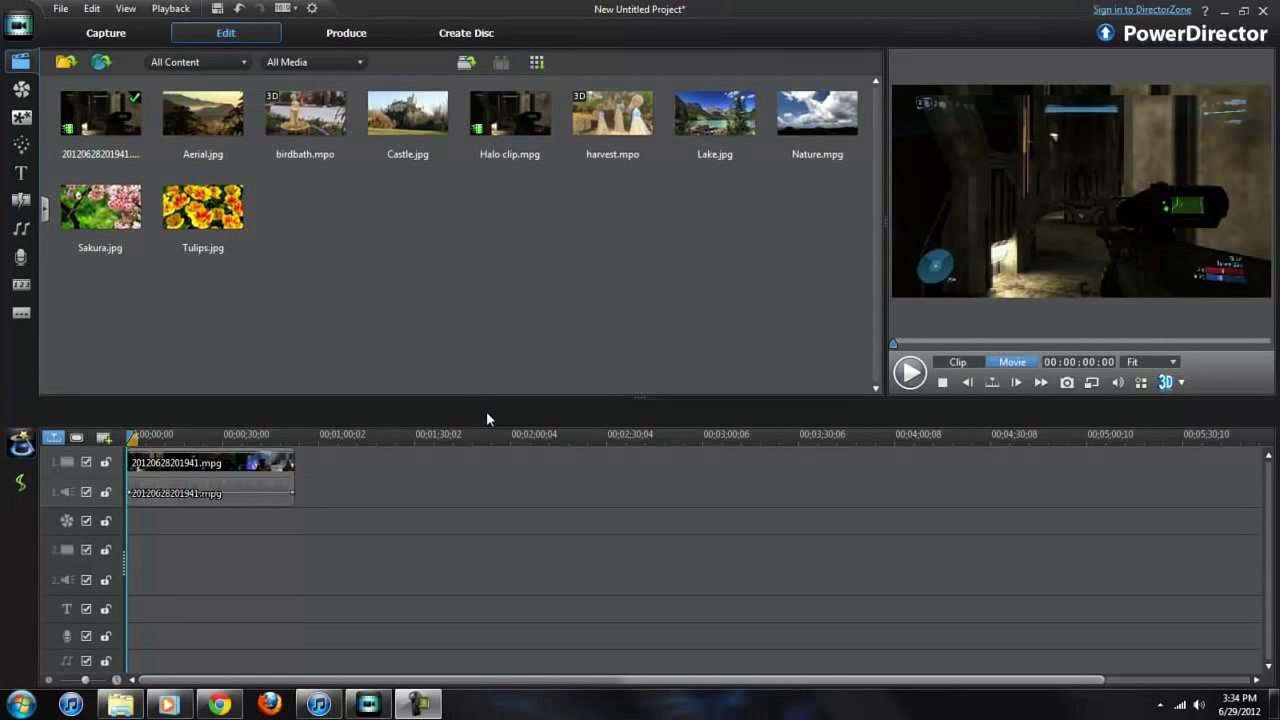1280x720 pixels.
Task: Select the Tulips.jpg thumbnail
Action: point(203,206)
